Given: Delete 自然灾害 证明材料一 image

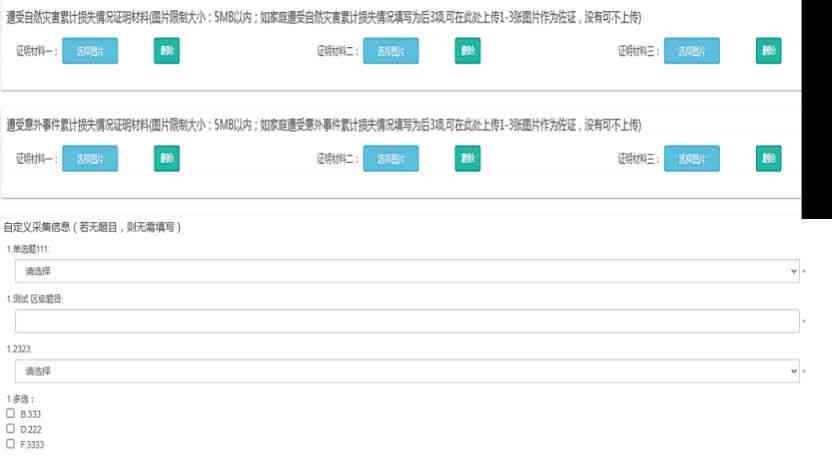Looking at the screenshot, I should tap(167, 51).
